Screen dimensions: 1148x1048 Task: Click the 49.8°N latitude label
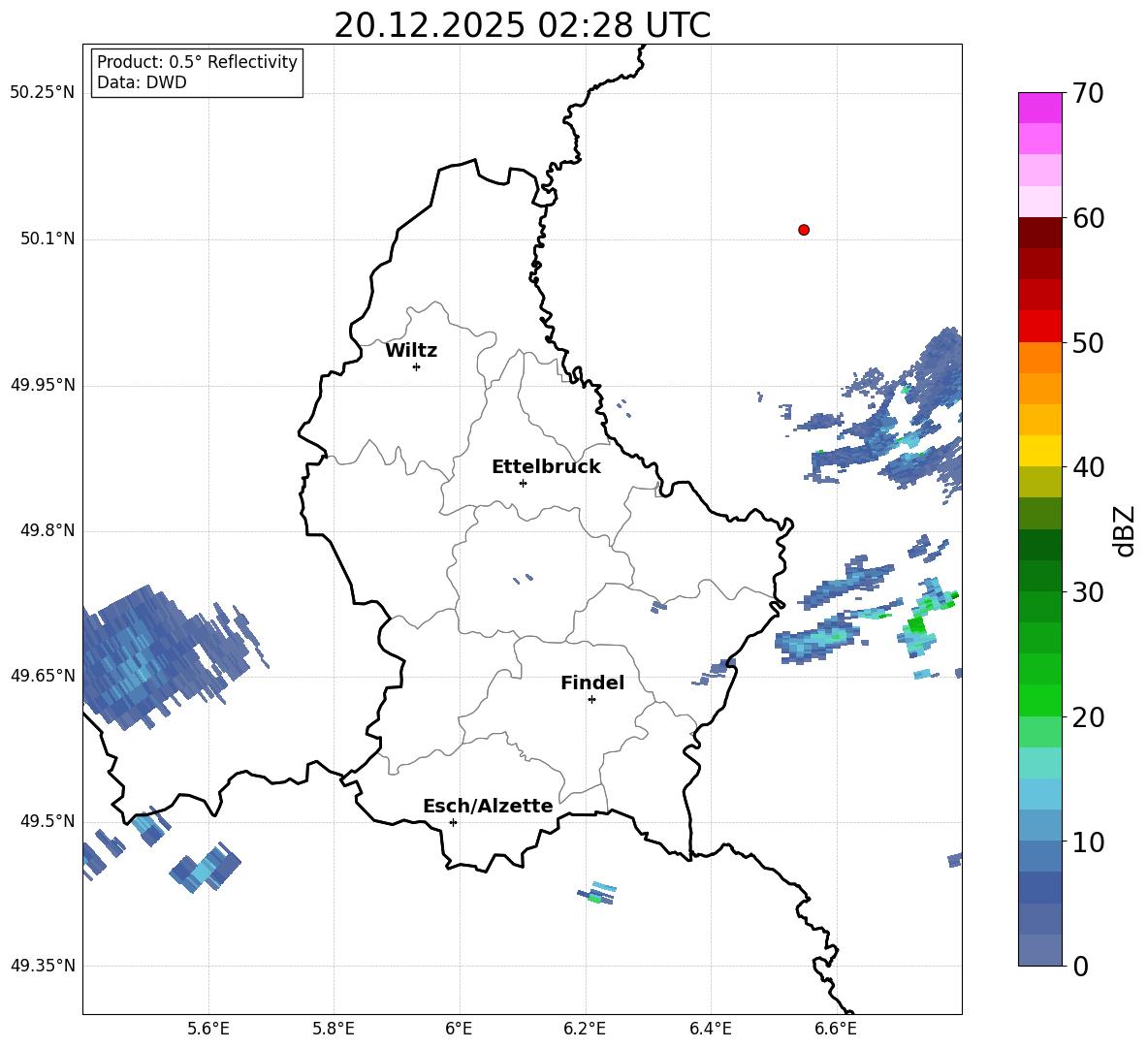tap(48, 530)
